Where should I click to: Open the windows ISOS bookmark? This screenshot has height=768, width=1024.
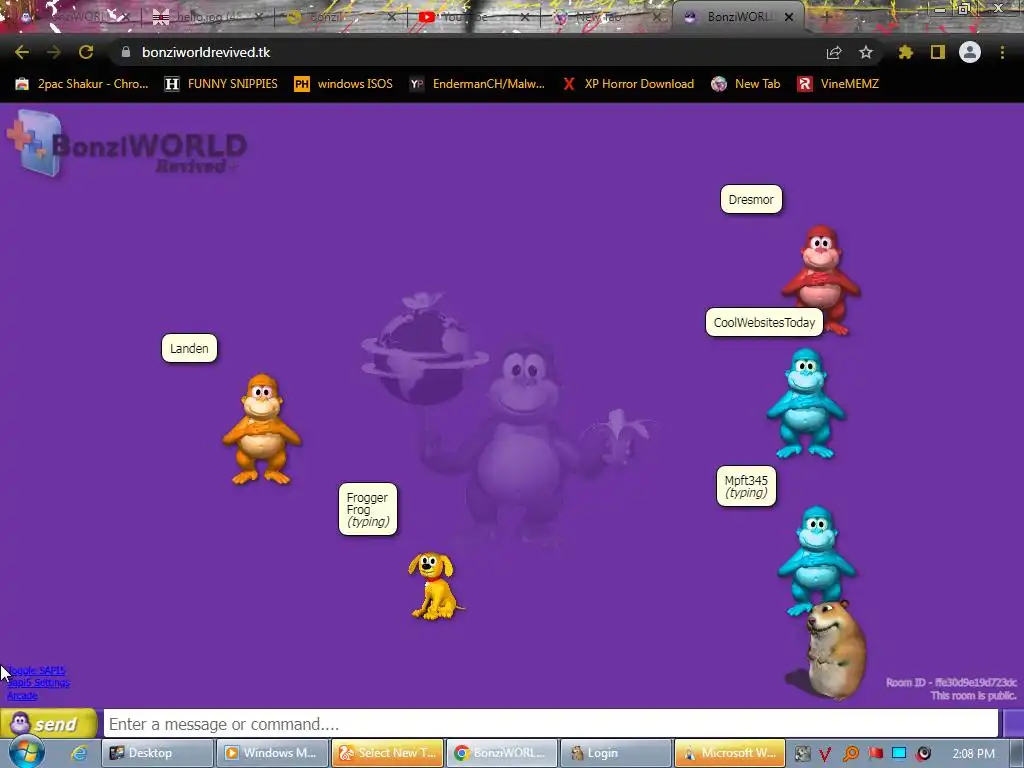pos(344,84)
